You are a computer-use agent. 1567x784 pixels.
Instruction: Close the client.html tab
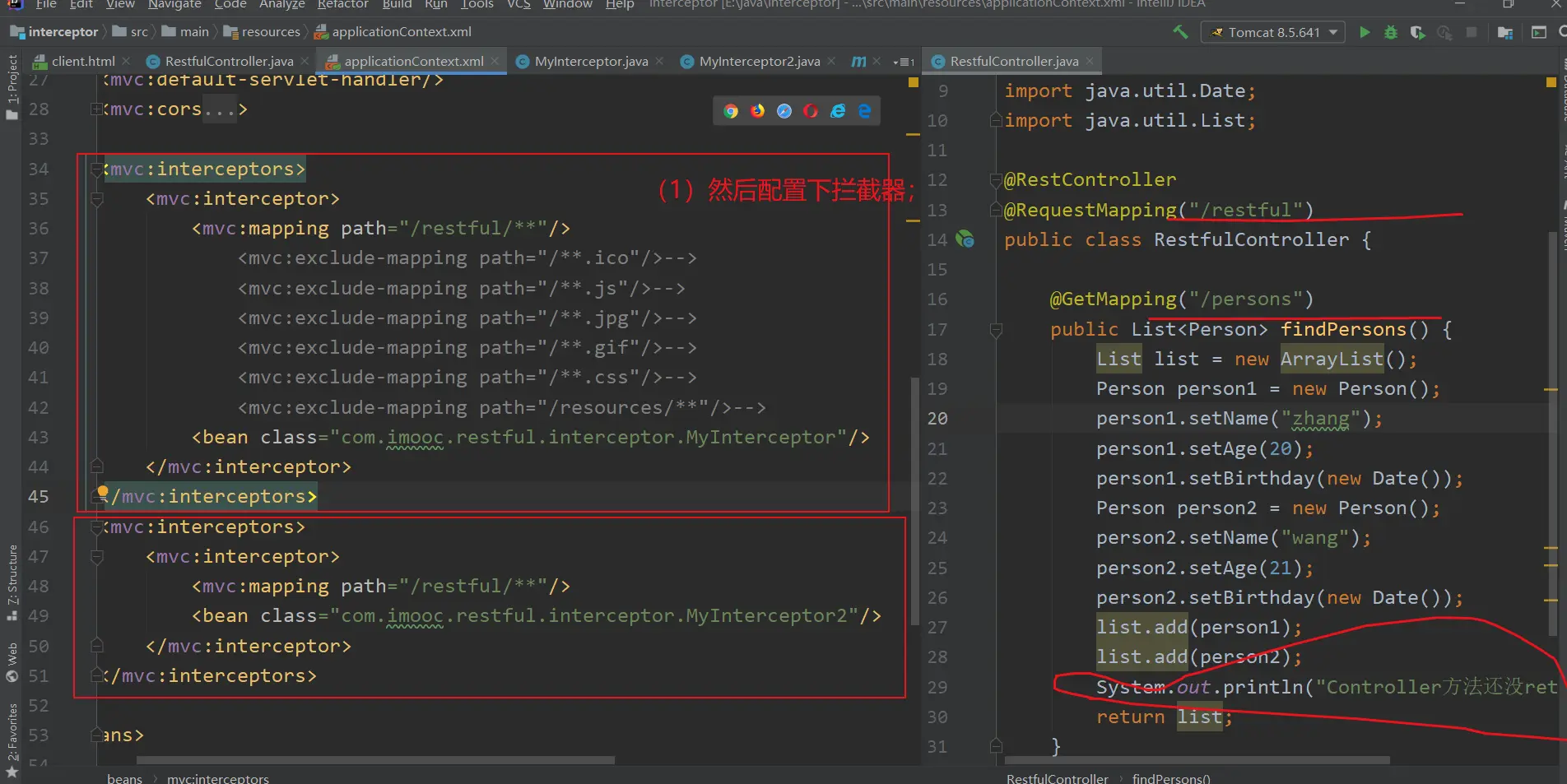[126, 62]
